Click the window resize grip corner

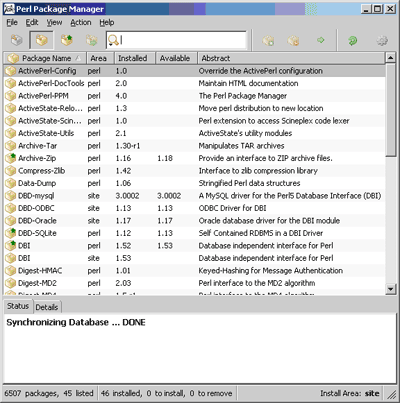[391, 394]
